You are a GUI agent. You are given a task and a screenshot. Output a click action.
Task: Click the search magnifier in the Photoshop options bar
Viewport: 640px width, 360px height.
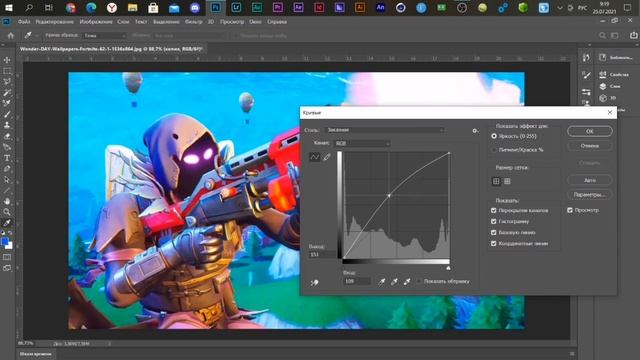[x=602, y=36]
